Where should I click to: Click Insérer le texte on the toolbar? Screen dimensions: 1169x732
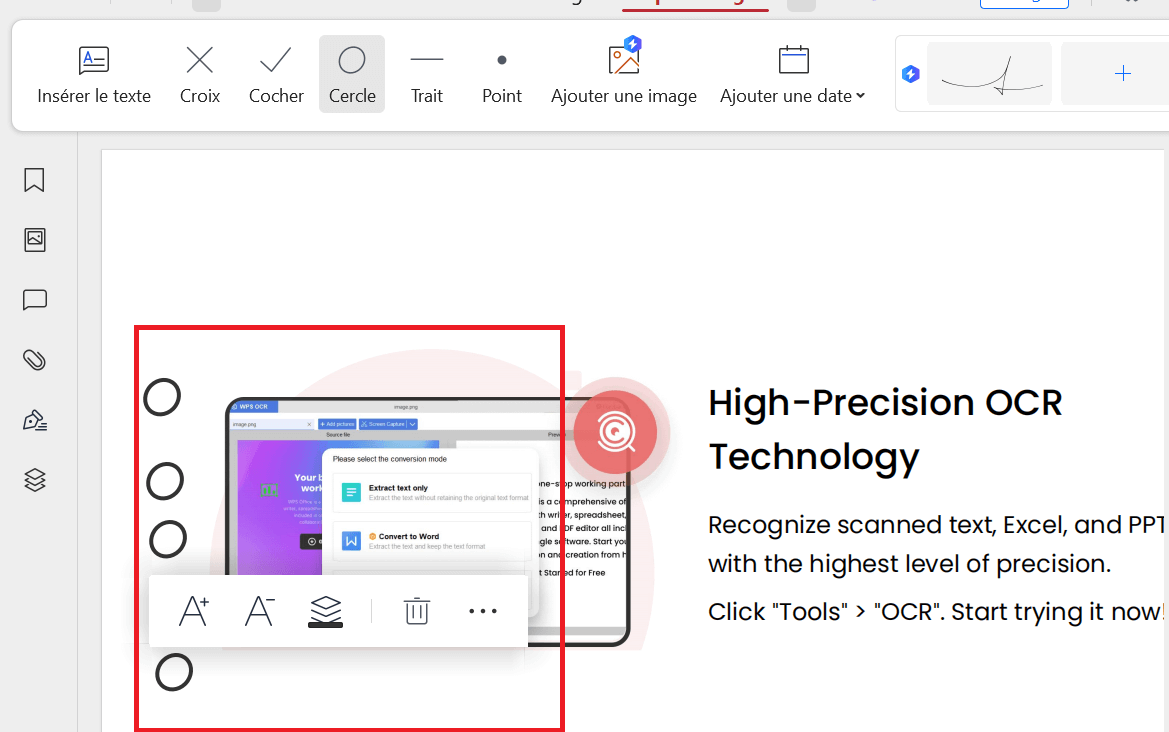pos(93,73)
